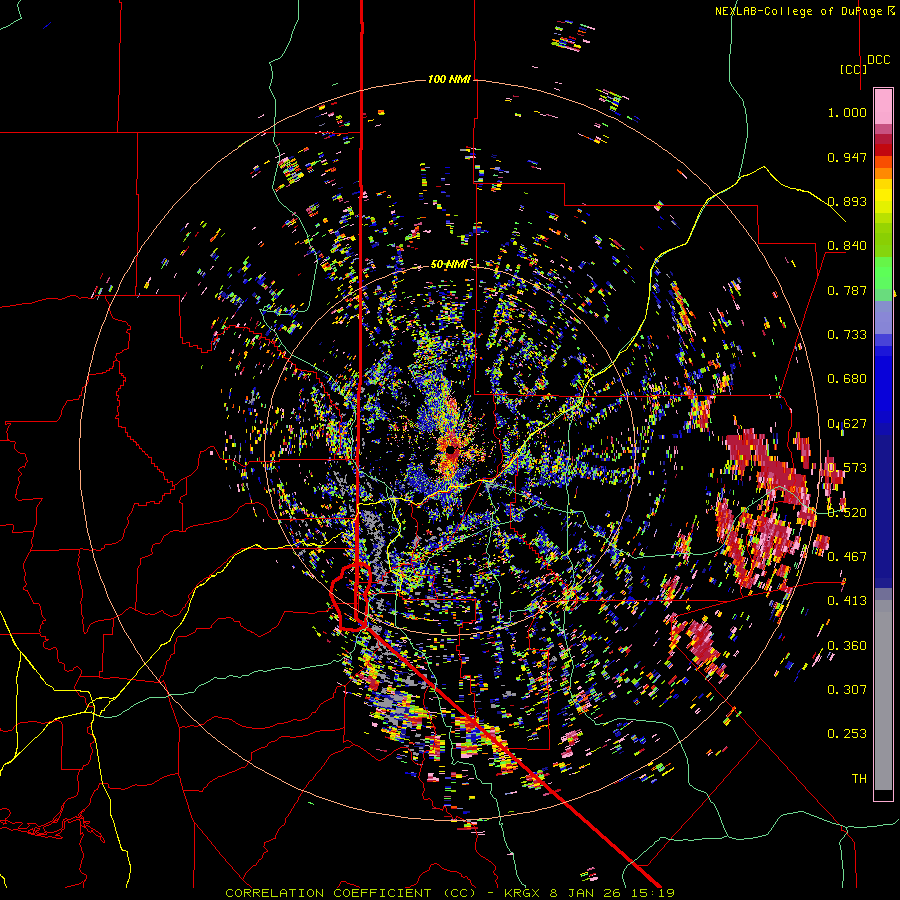
Task: Select the 0.307 legend value
Action: point(847,690)
